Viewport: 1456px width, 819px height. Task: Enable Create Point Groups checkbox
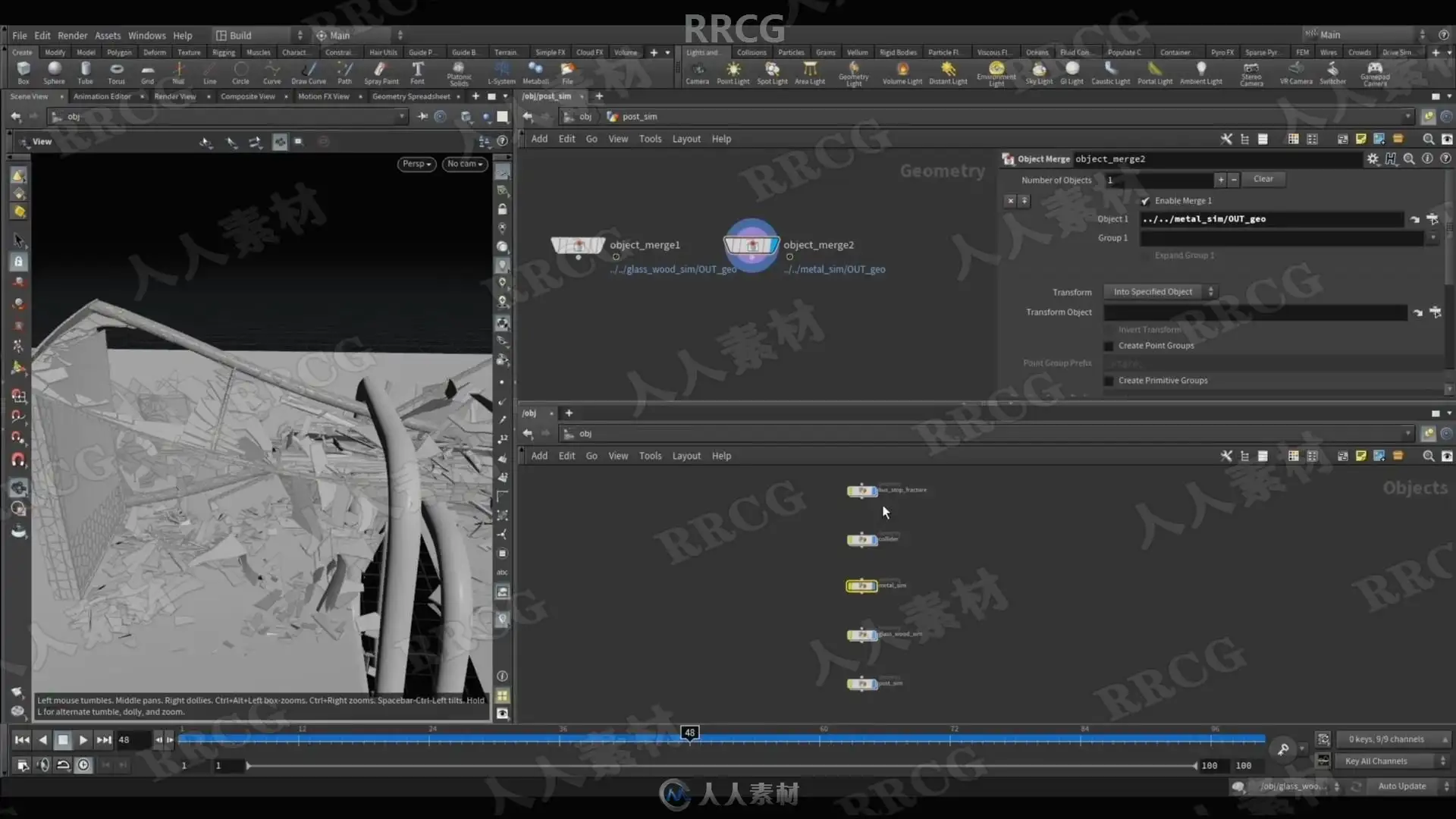[1109, 346]
